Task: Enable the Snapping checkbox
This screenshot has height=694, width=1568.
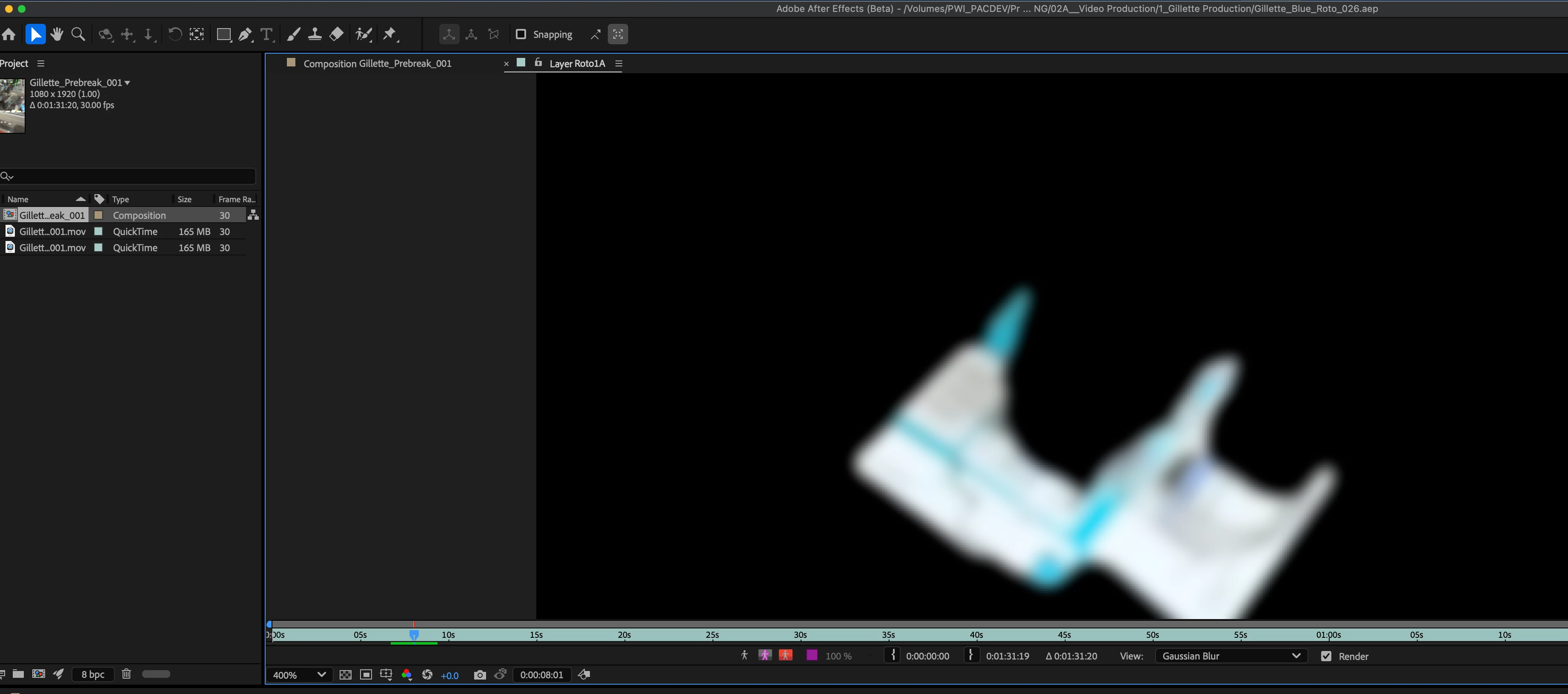Action: (x=521, y=34)
